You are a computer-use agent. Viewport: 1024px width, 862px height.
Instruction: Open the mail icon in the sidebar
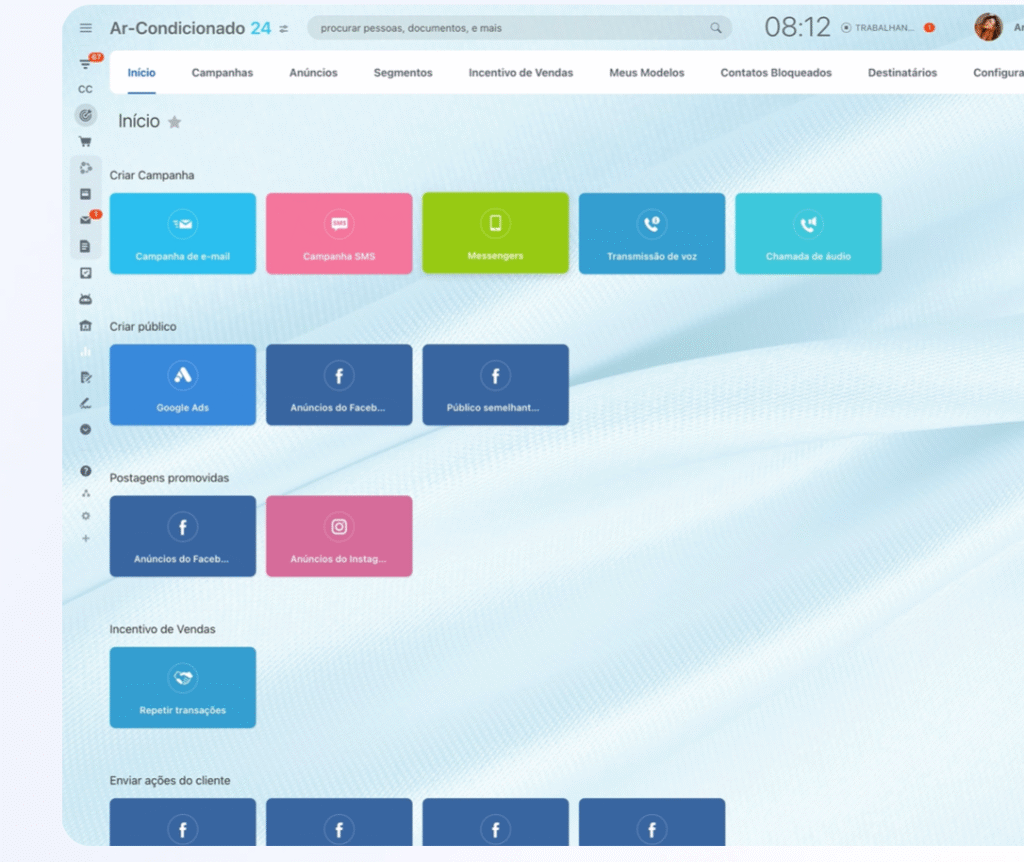[86, 220]
